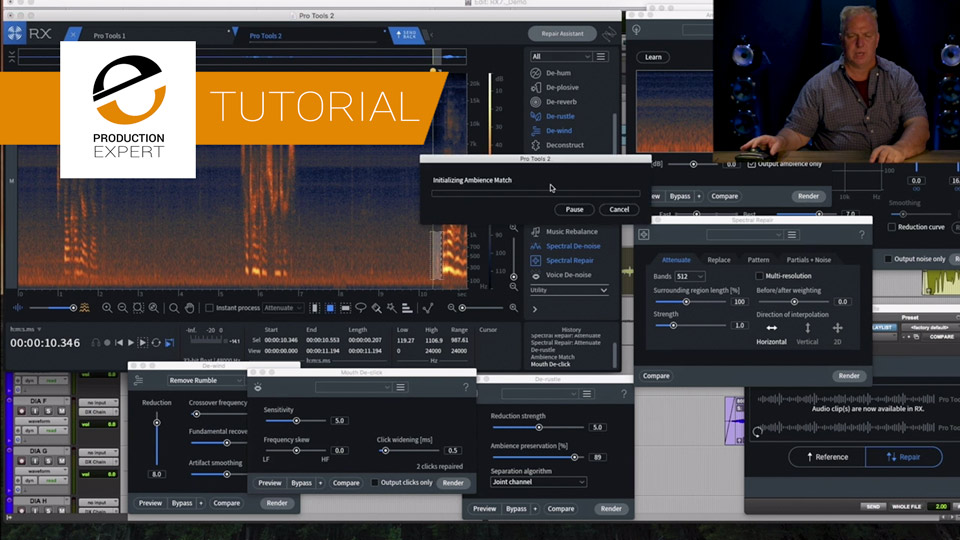Set direction of interpolation to Horizontal
Viewport: 960px width, 540px height.
pyautogui.click(x=771, y=334)
